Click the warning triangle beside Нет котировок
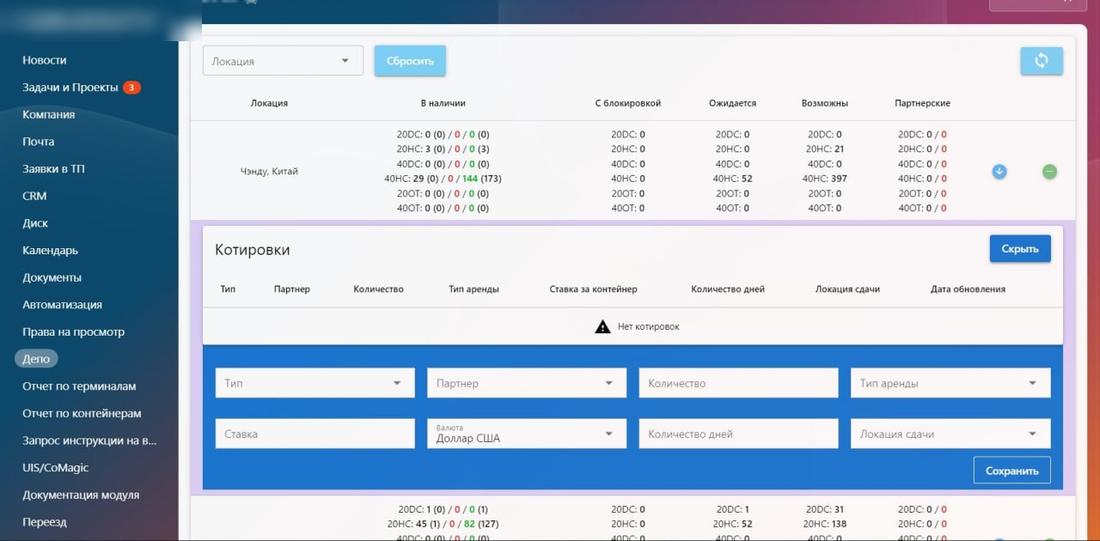1100x541 pixels. tap(603, 326)
